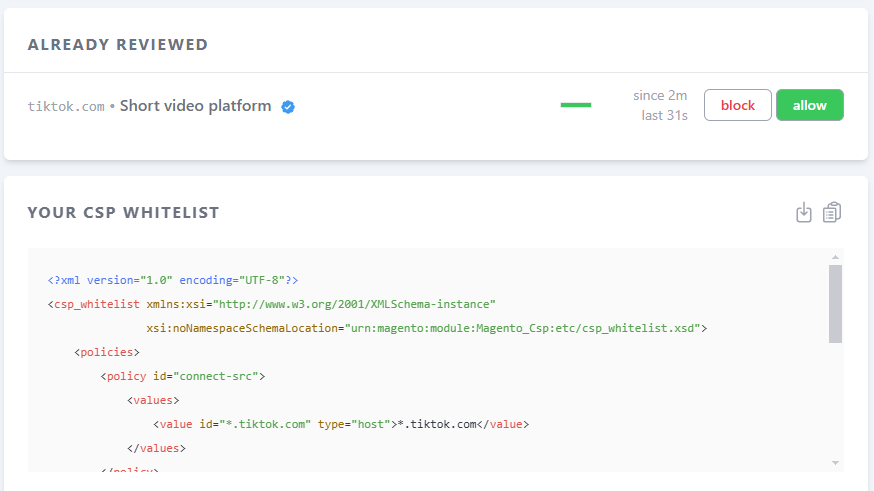Click the Short video platform label
The height and width of the screenshot is (491, 874).
tap(196, 106)
